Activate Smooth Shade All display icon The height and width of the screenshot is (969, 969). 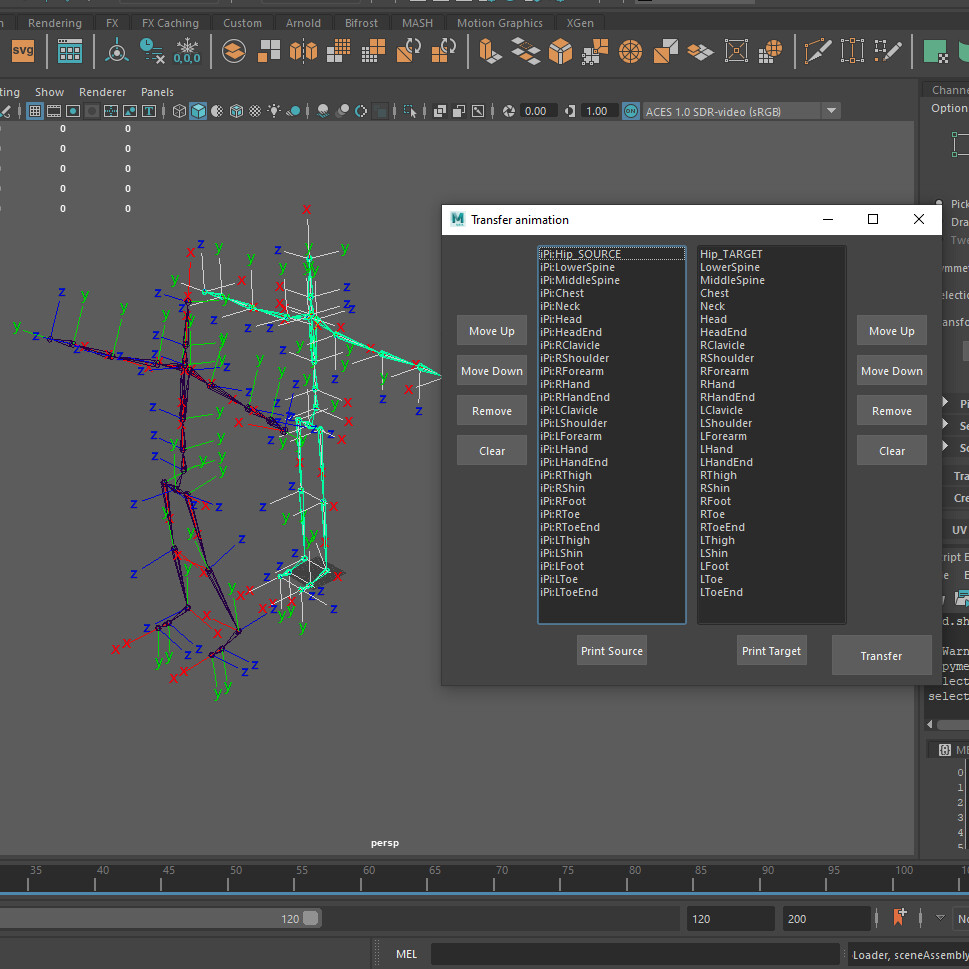click(x=198, y=110)
